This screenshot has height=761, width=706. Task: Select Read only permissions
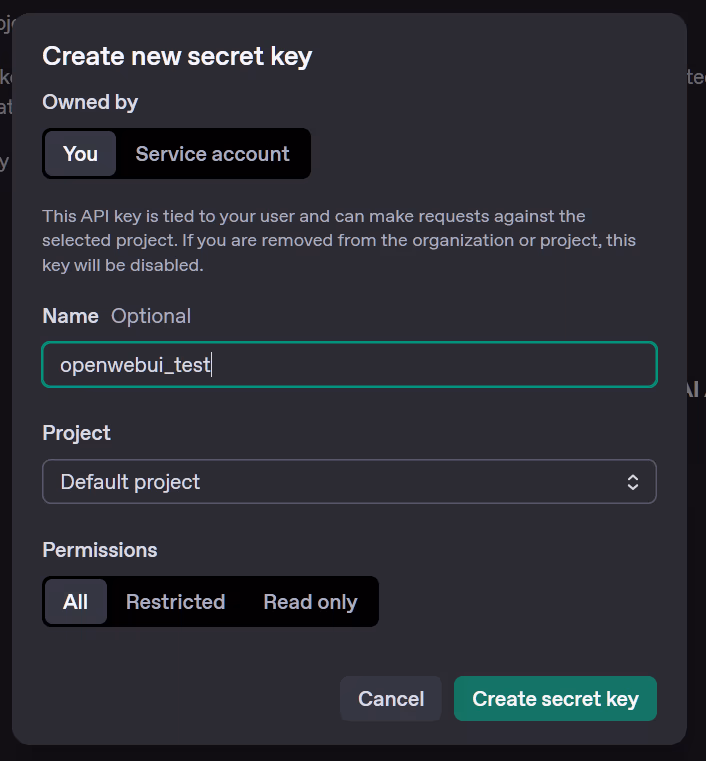(x=310, y=602)
